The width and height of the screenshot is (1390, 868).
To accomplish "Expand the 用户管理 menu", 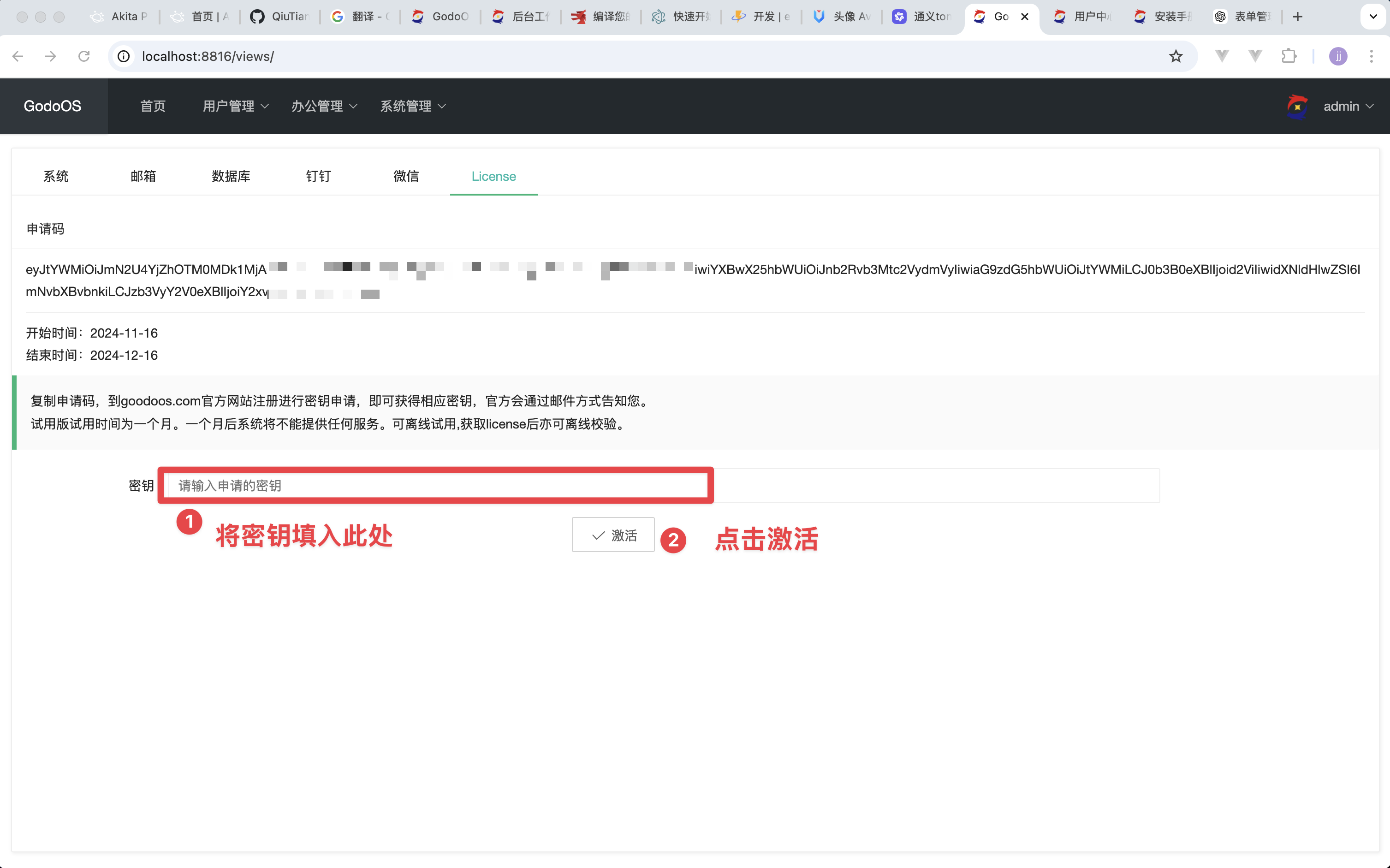I will pos(236,106).
